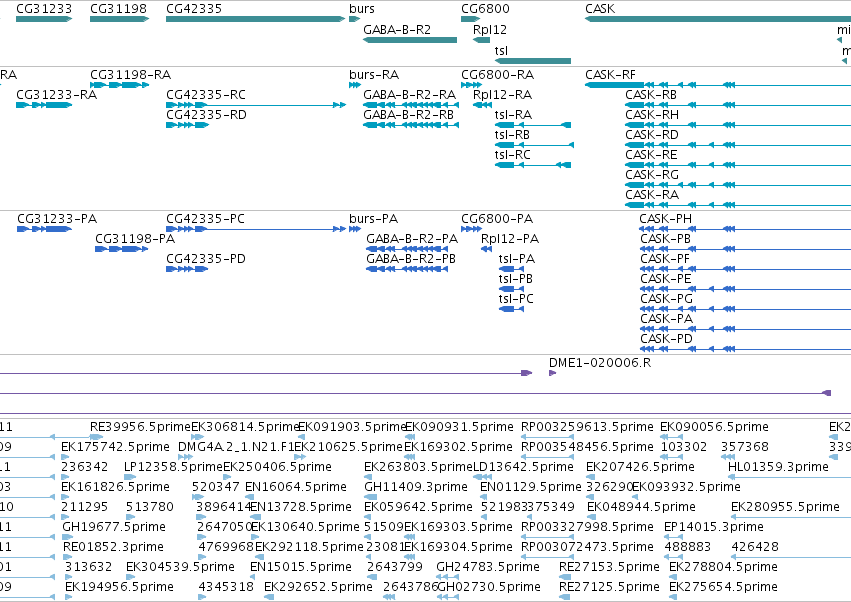Open the CASK-RF transcript label
The width and height of the screenshot is (851, 602).
(x=610, y=74)
